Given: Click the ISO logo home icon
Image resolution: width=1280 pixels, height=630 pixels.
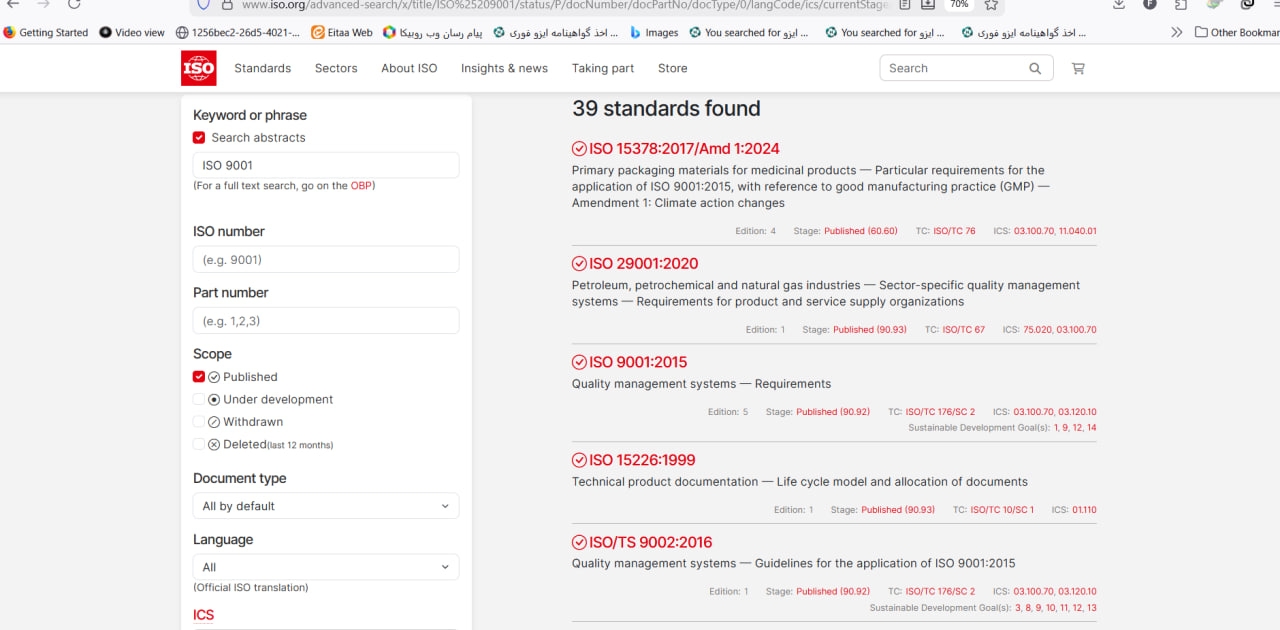Looking at the screenshot, I should (x=199, y=68).
